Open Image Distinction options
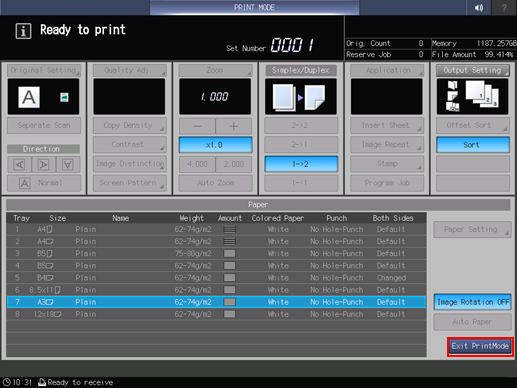 129,164
